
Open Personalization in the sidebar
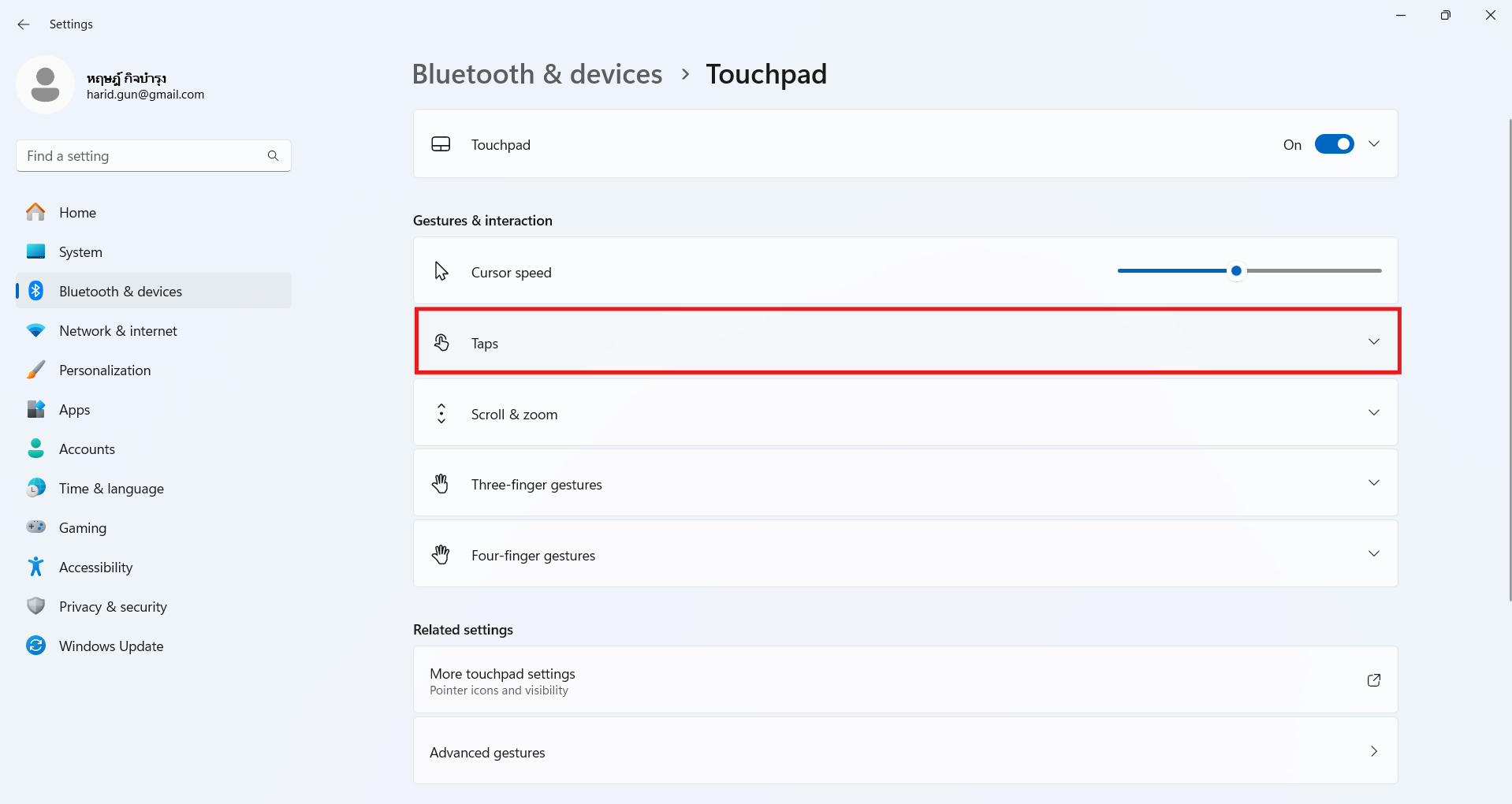pyautogui.click(x=105, y=370)
